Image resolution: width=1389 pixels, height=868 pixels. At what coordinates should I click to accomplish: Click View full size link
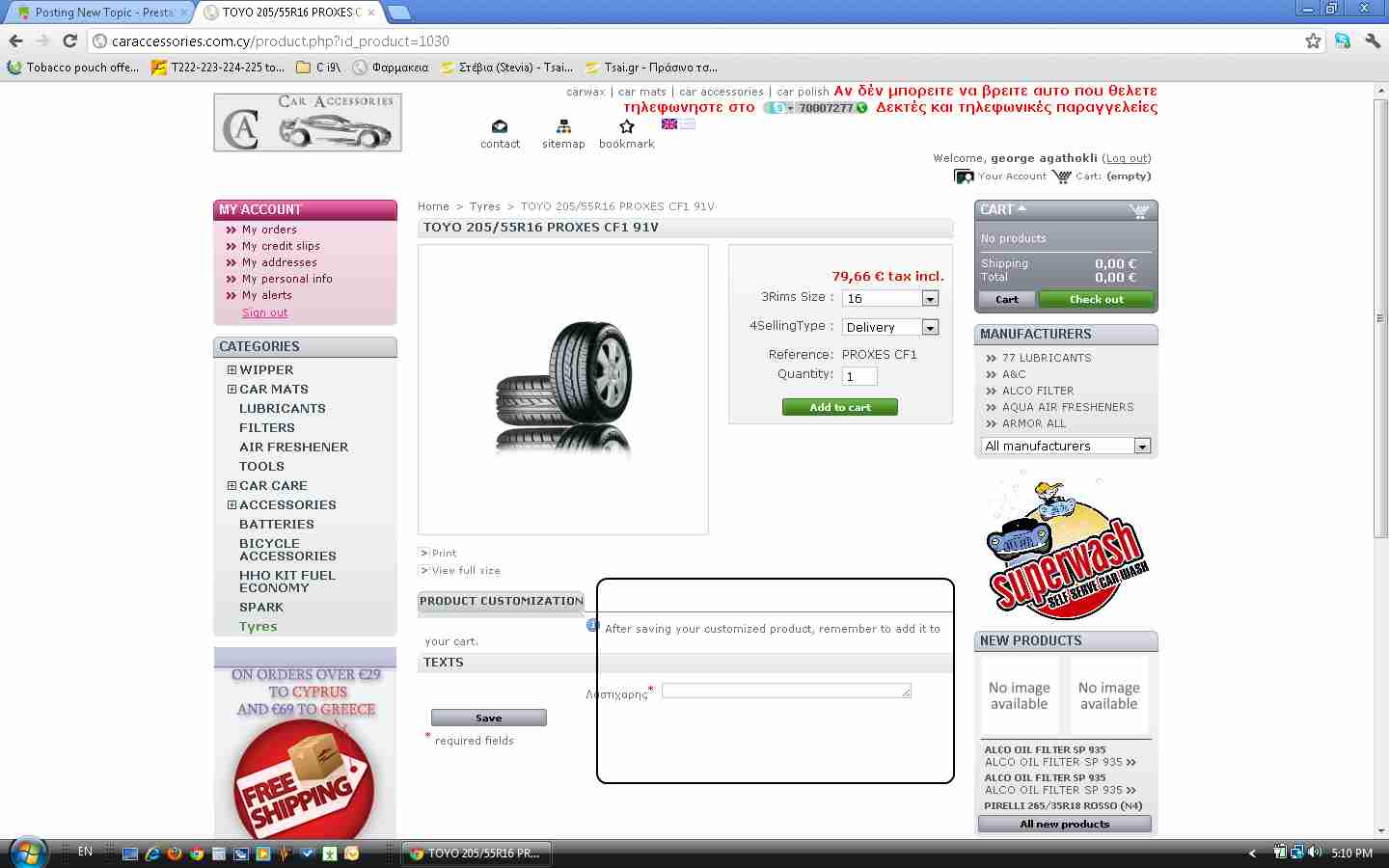466,570
